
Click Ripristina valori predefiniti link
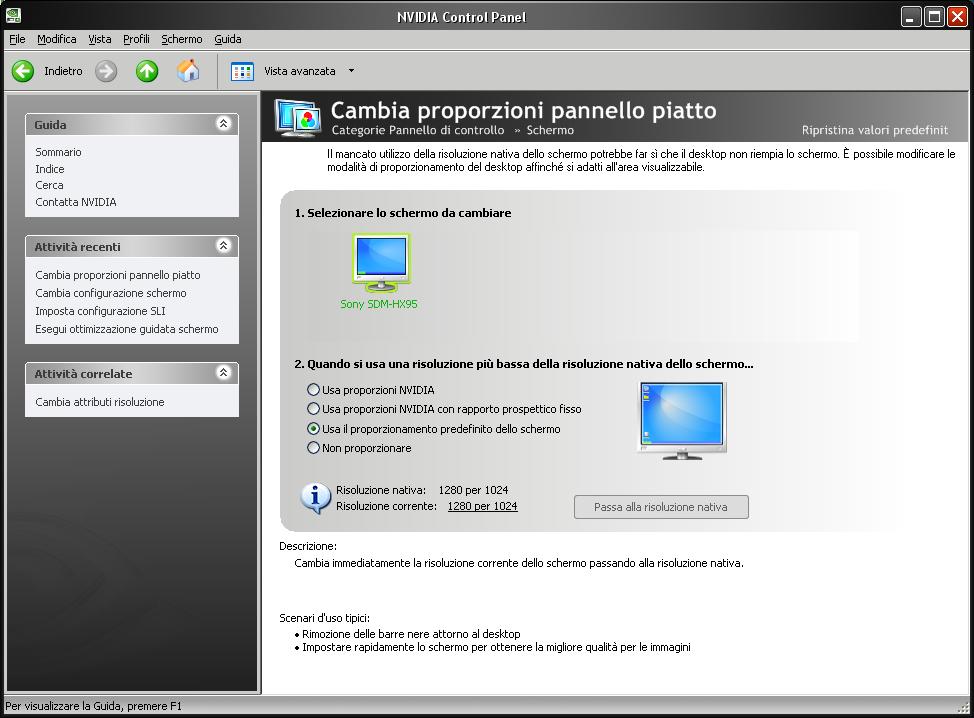(x=875, y=130)
